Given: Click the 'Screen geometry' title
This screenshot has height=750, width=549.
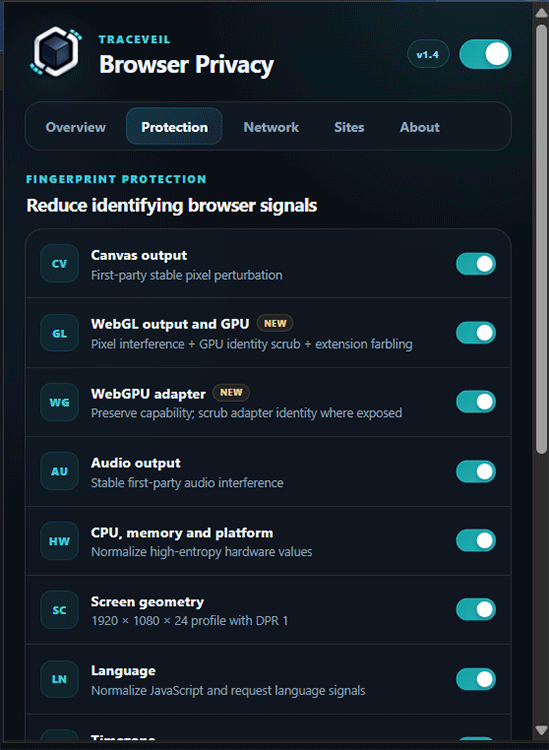Looking at the screenshot, I should pos(147,602).
